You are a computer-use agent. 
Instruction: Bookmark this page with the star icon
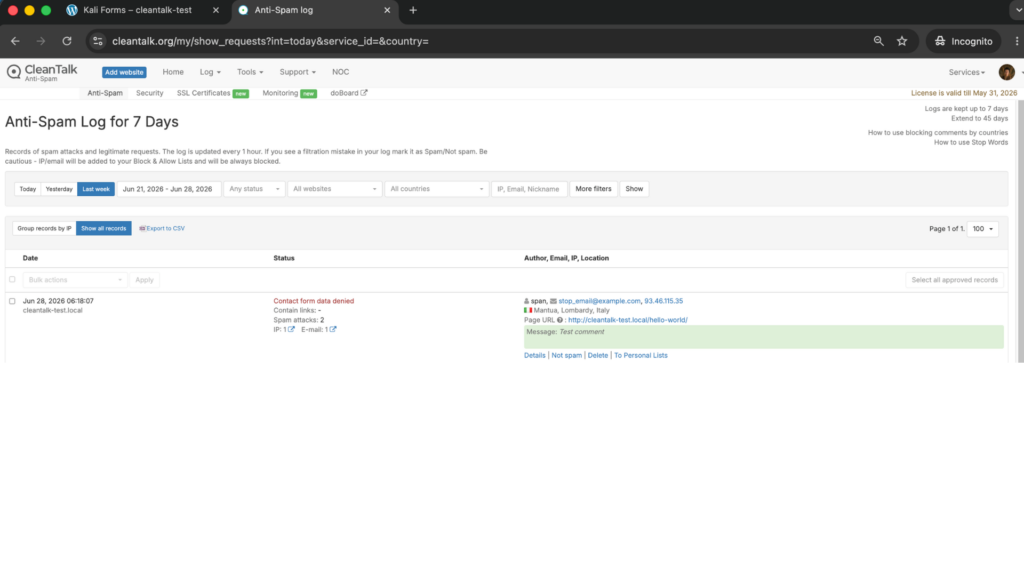click(x=902, y=41)
